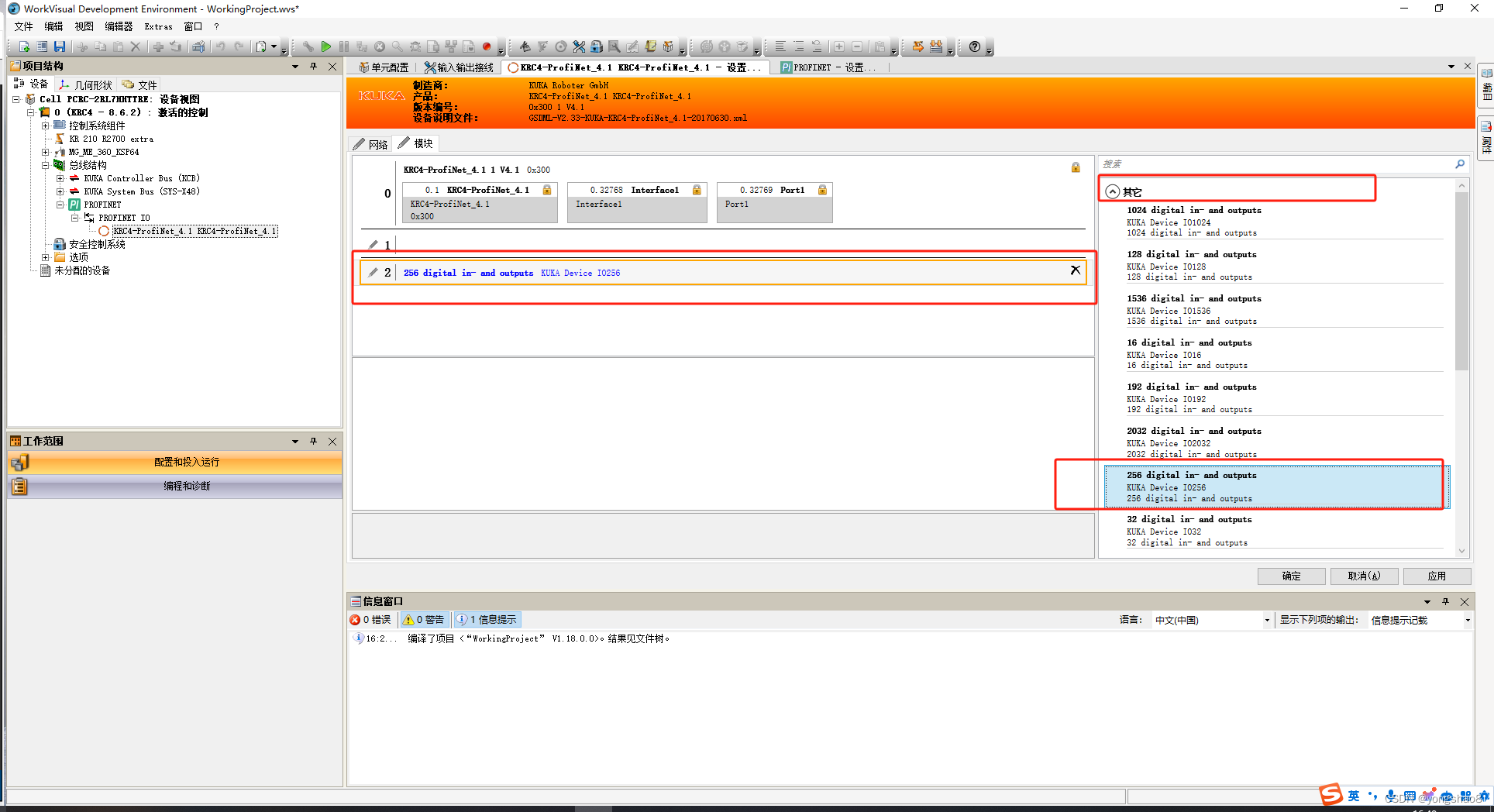1494x812 pixels.
Task: Expand the 选项 tree node
Action: (45, 257)
